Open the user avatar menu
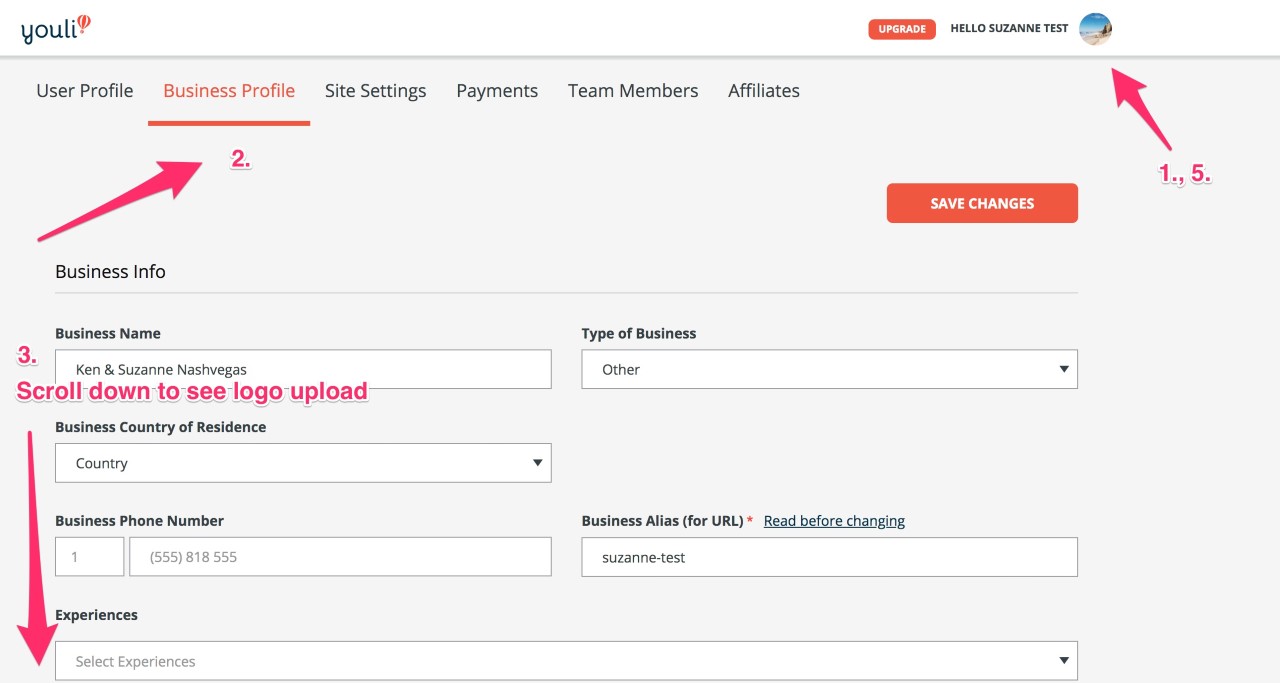 1096,29
